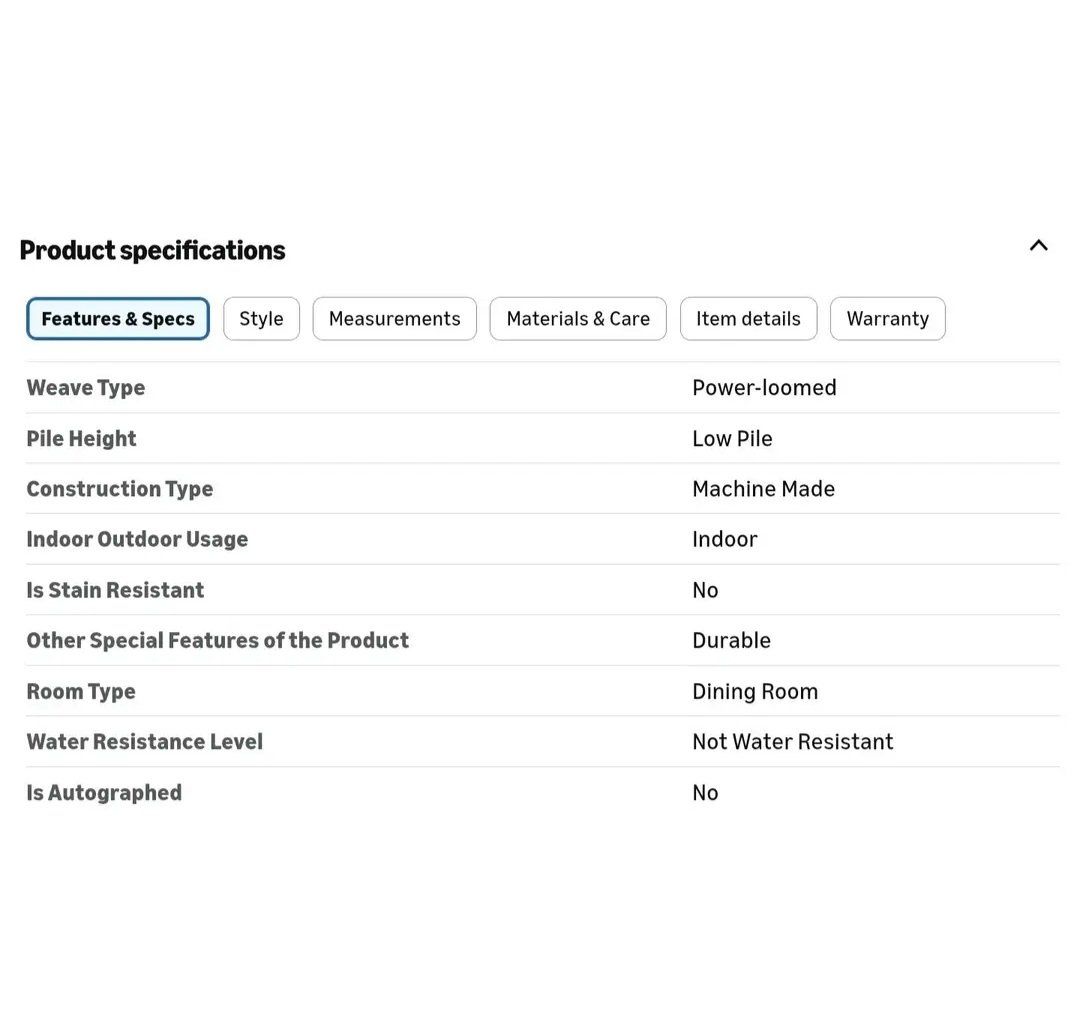Click the Is Autographed label
Viewport: 1080px width, 1010px height.
click(104, 793)
